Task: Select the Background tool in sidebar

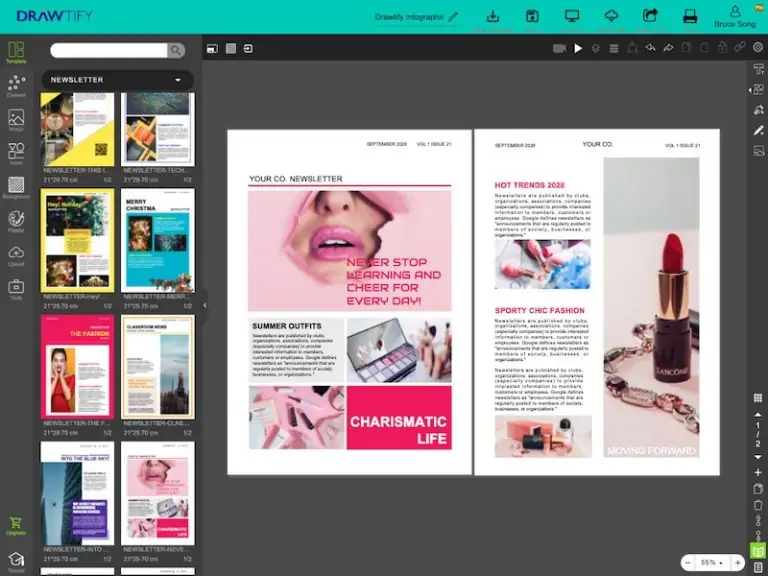Action: point(16,187)
